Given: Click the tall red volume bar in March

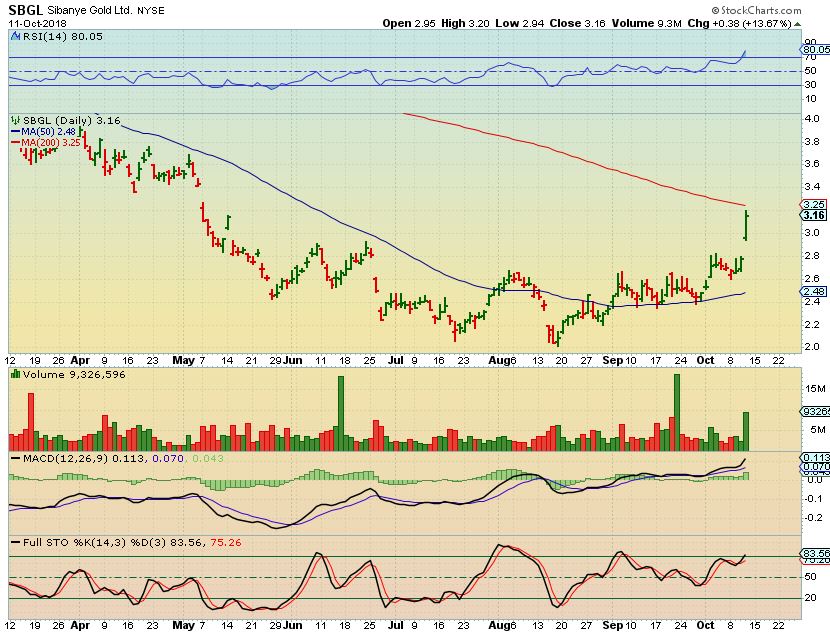Looking at the screenshot, I should 31,422.
